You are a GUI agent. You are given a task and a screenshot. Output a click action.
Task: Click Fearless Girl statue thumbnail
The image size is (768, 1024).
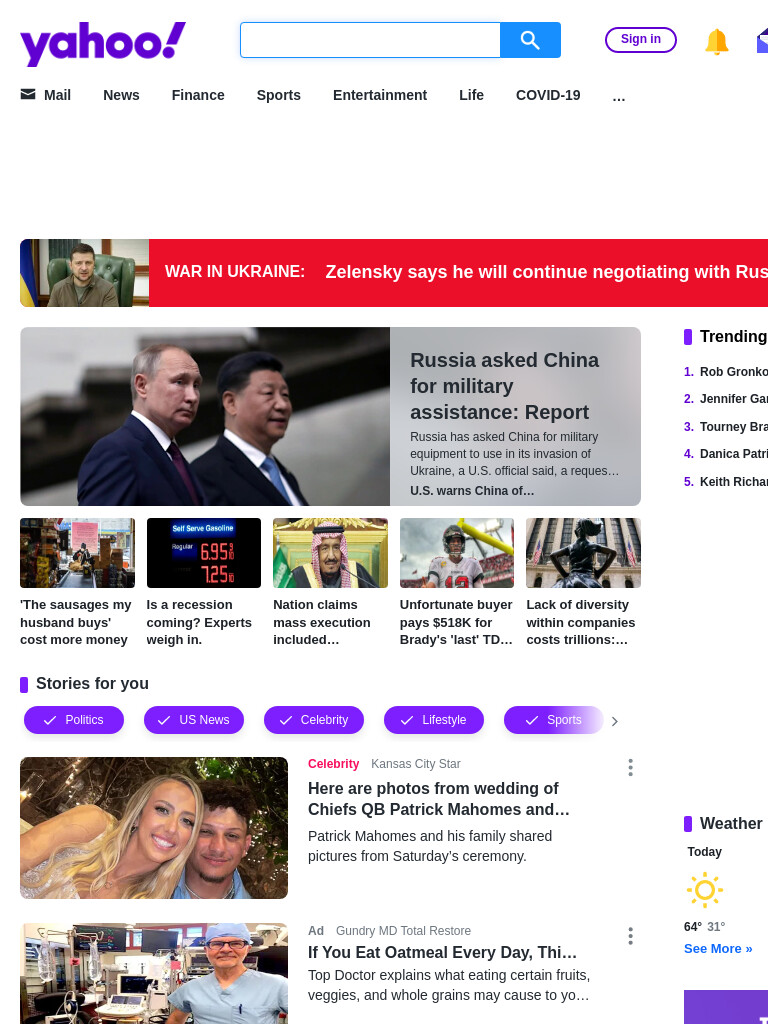(x=583, y=552)
